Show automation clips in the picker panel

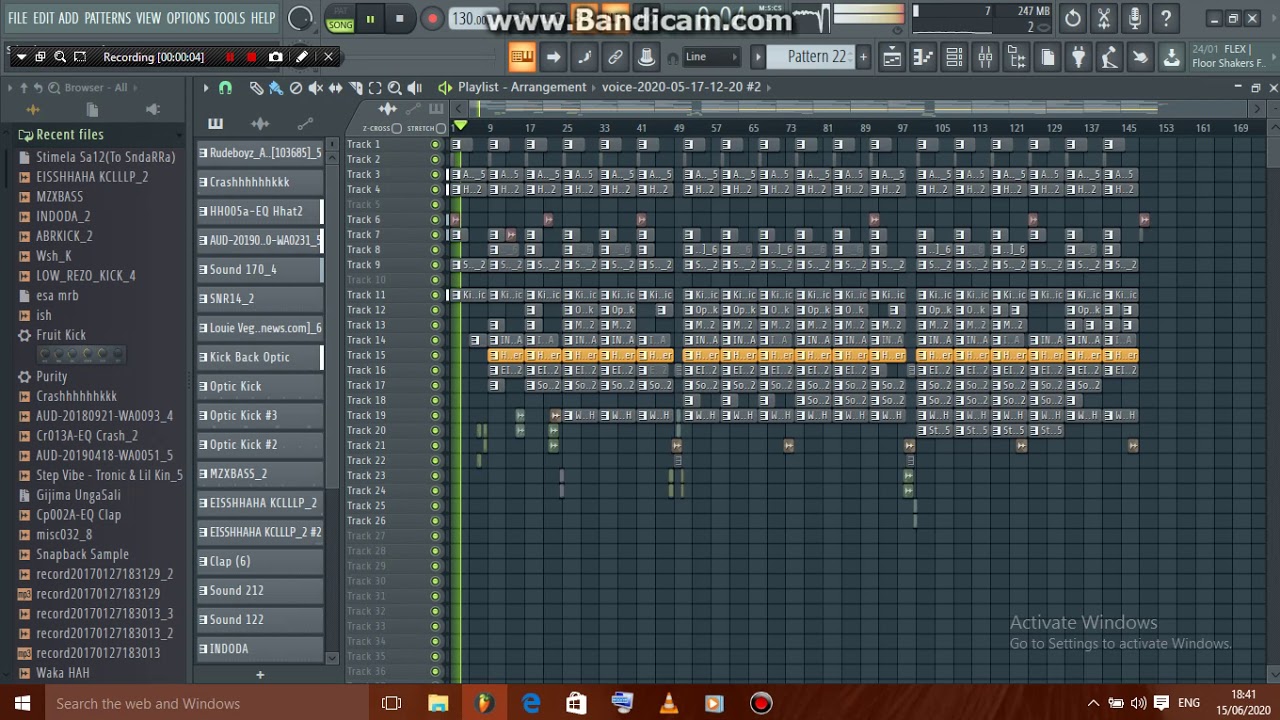tap(305, 124)
